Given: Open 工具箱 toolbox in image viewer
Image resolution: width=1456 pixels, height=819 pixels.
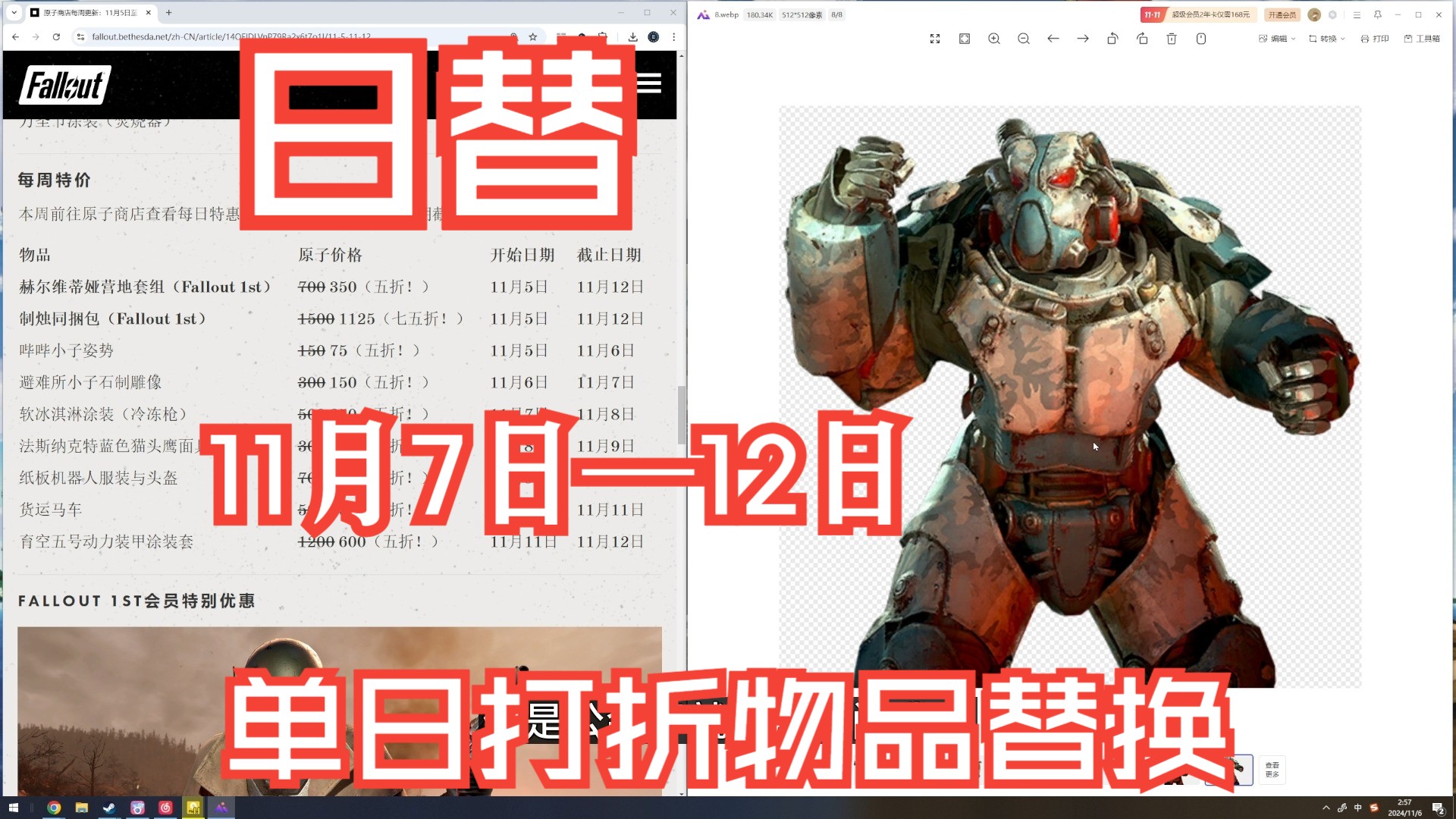Looking at the screenshot, I should click(x=1422, y=39).
